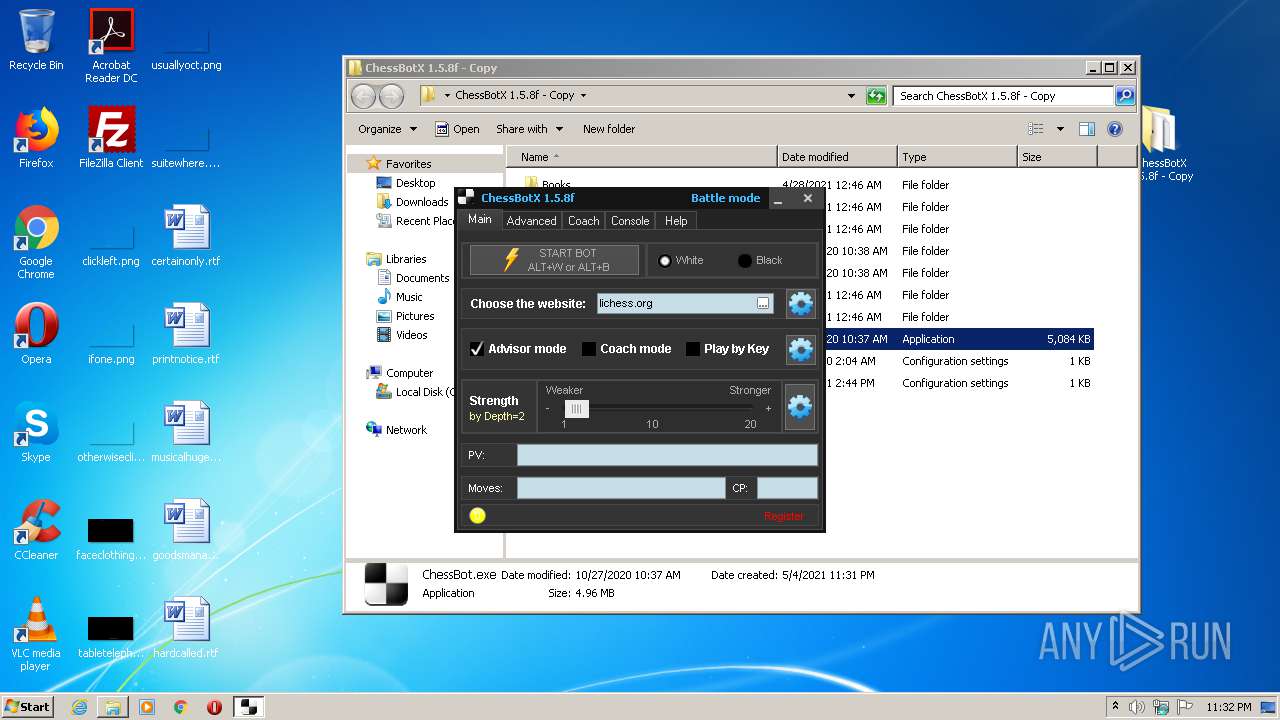This screenshot has width=1280, height=720.
Task: Click START BOT button
Action: 554,260
